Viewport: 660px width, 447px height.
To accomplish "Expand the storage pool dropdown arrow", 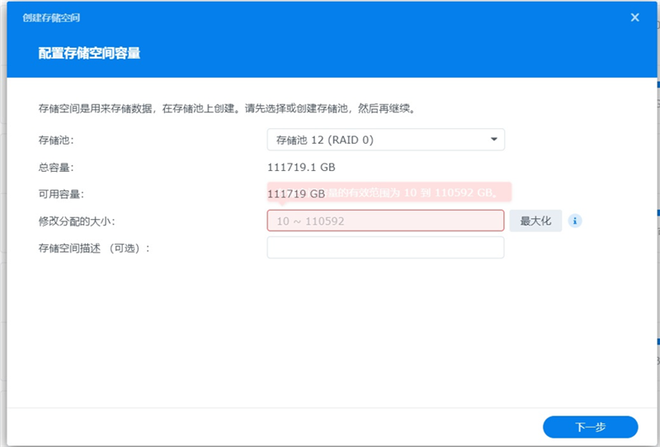I will click(493, 139).
